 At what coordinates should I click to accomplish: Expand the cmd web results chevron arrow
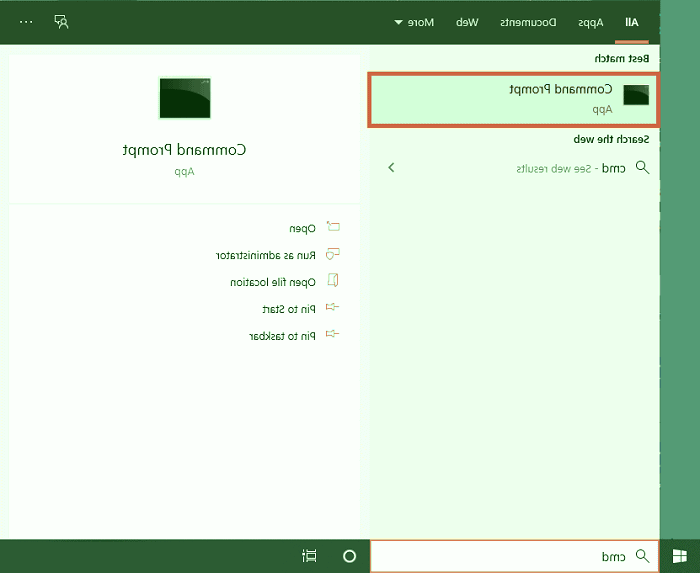pyautogui.click(x=391, y=168)
